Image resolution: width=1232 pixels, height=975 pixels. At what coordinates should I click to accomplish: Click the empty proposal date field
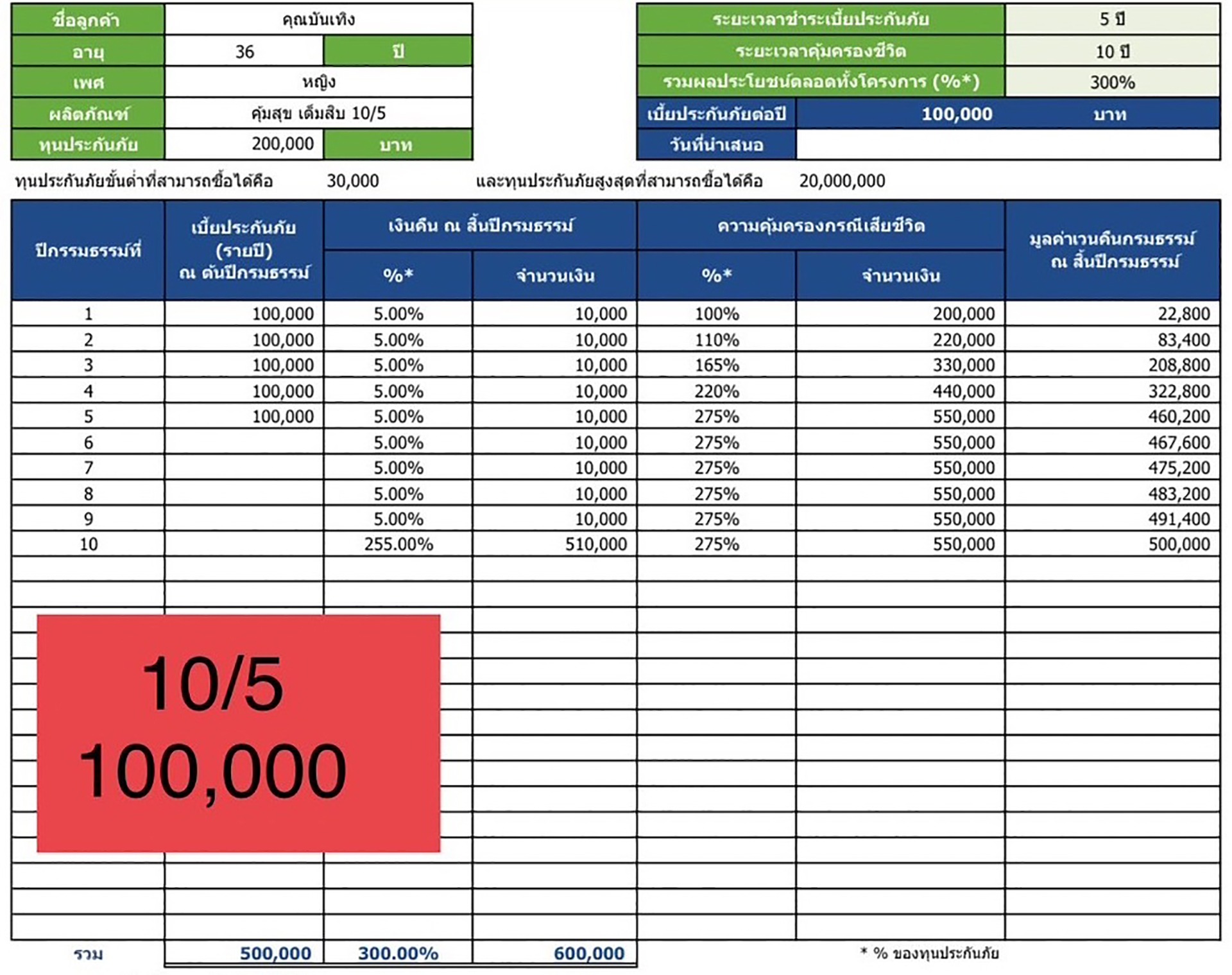coord(1007,144)
